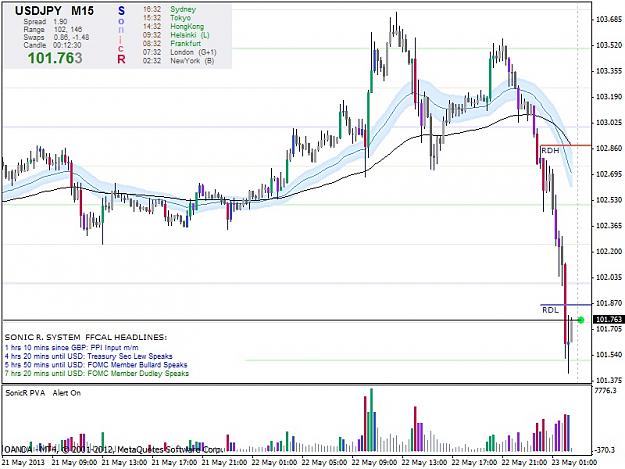Click the 102.860 price axis label

609,148
